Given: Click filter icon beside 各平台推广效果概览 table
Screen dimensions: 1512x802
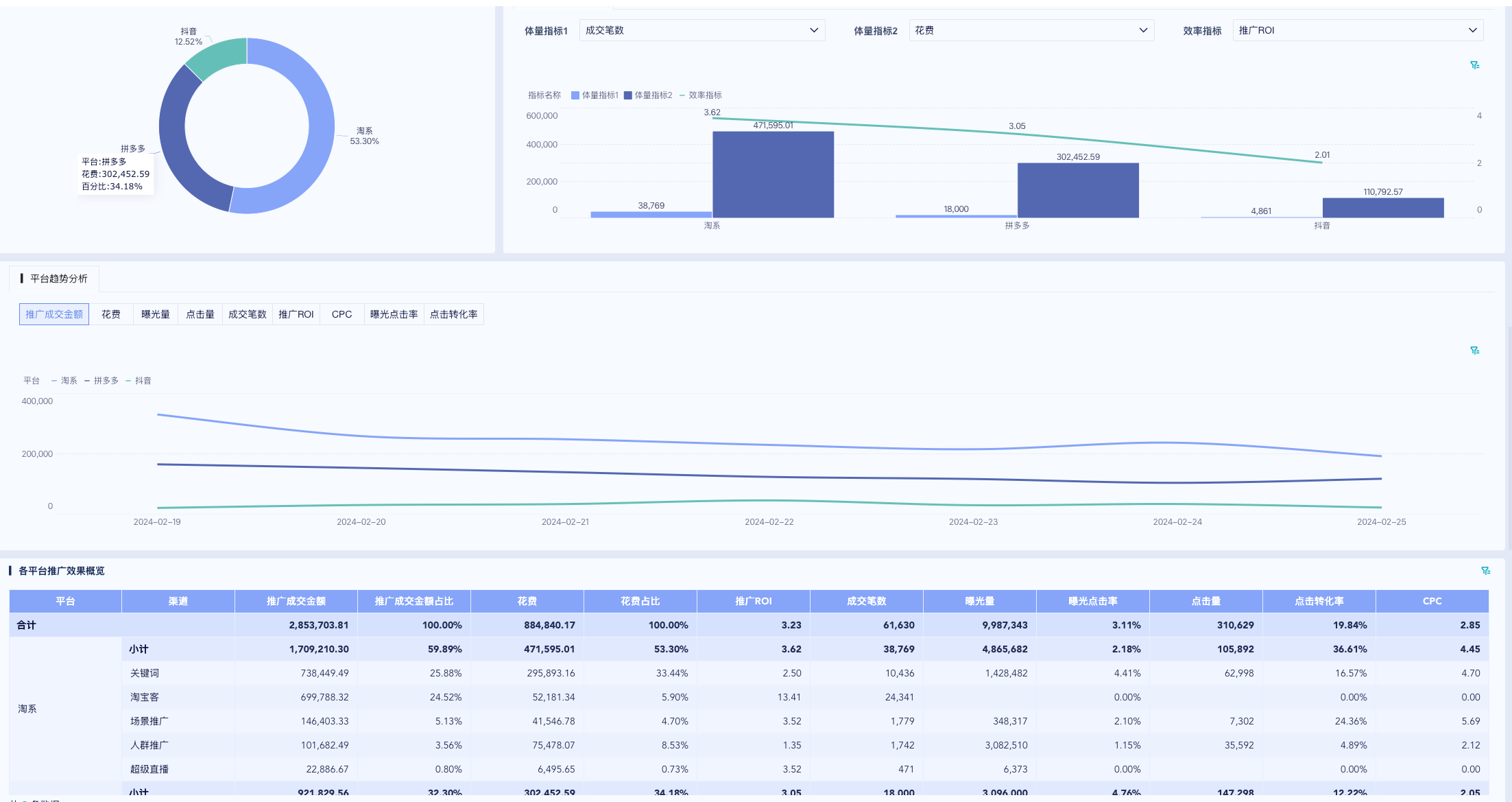Looking at the screenshot, I should (x=1485, y=571).
